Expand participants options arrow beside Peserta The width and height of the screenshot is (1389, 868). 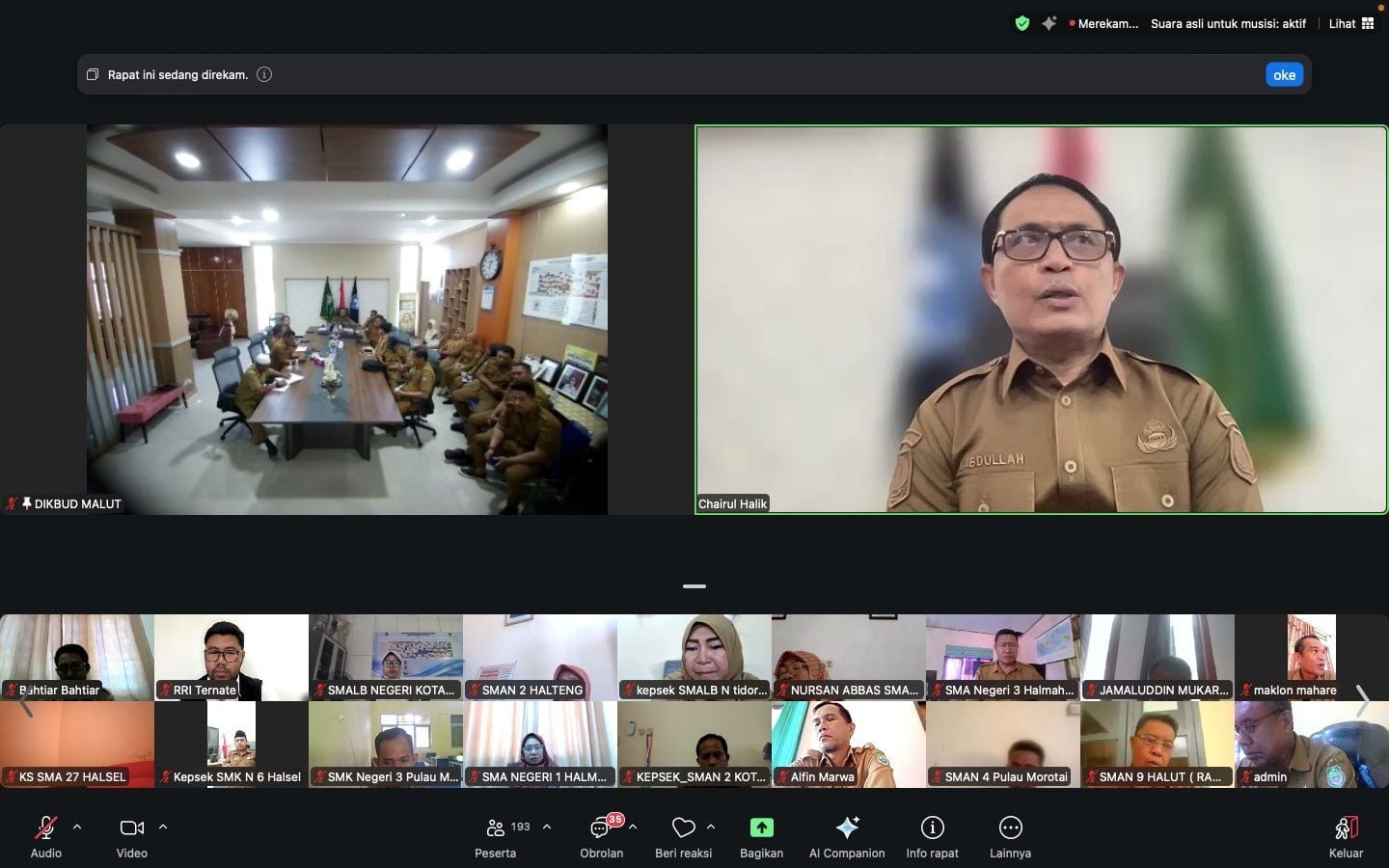click(x=547, y=827)
